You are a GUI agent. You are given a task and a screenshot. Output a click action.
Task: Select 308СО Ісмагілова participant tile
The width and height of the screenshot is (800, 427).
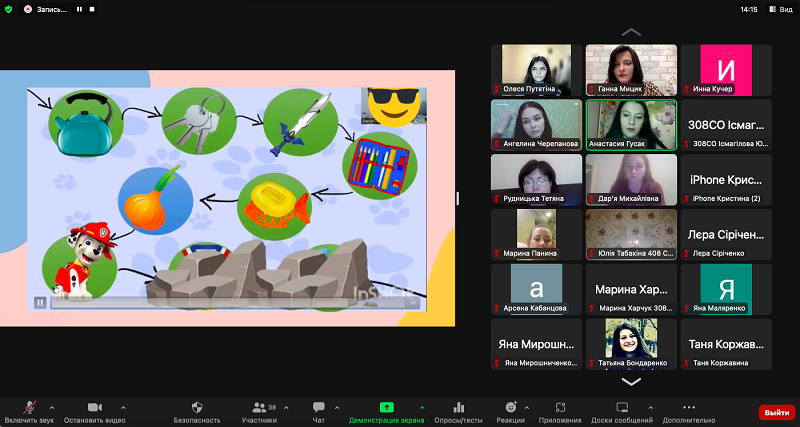[x=726, y=125]
